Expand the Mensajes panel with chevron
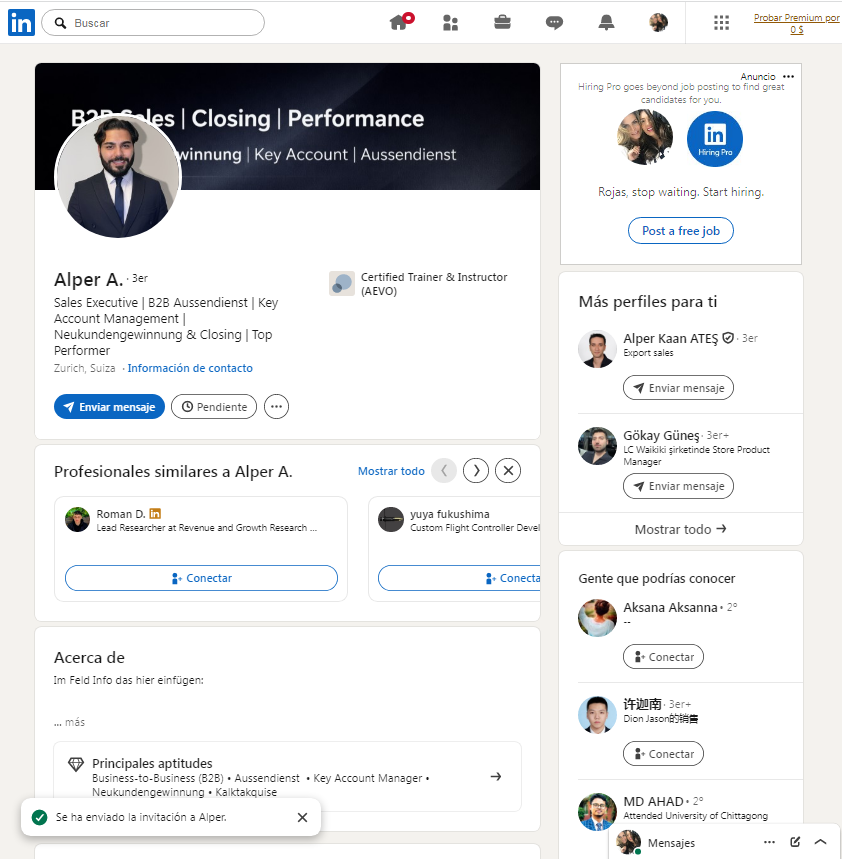 (820, 842)
